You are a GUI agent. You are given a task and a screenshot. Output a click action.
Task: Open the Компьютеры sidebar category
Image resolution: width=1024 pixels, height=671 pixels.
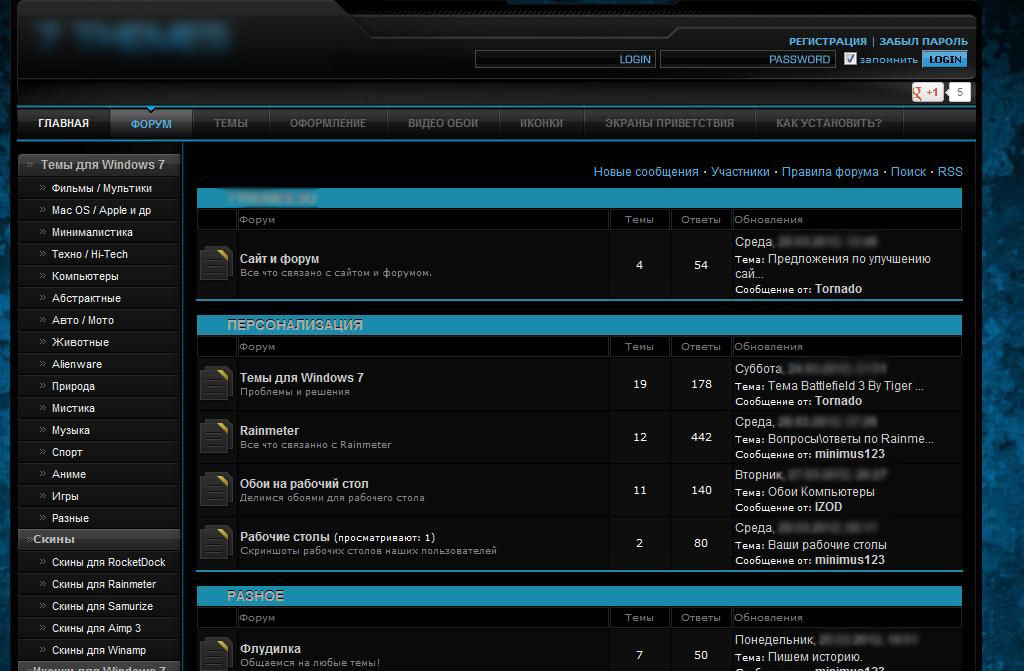point(85,276)
